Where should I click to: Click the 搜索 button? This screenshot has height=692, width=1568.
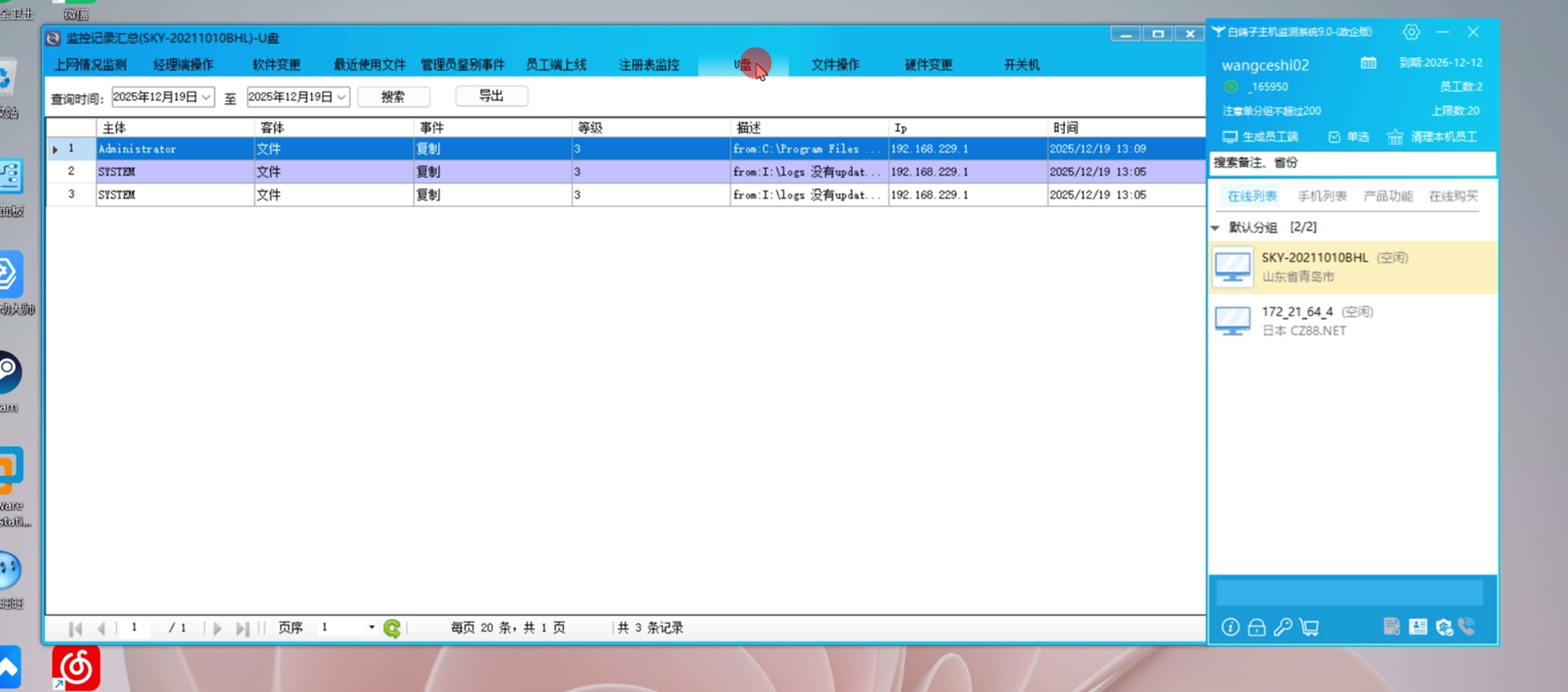pos(393,97)
